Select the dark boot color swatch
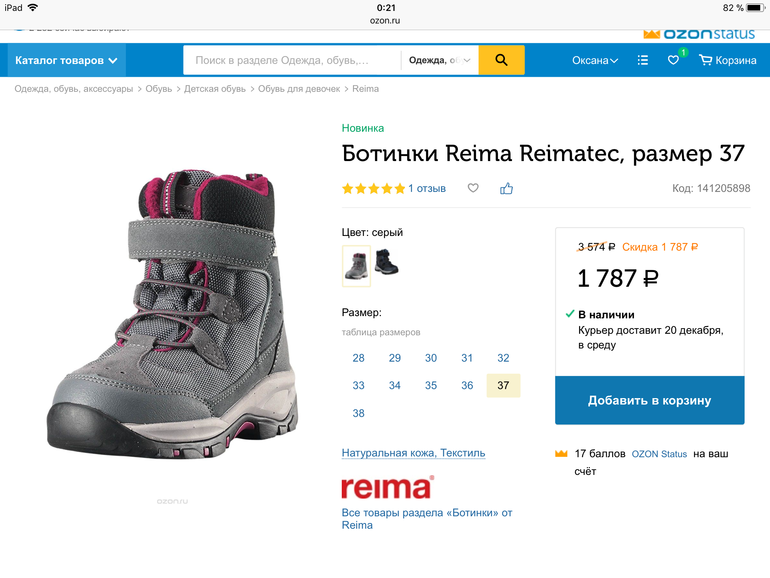The image size is (770, 578). coord(386,264)
